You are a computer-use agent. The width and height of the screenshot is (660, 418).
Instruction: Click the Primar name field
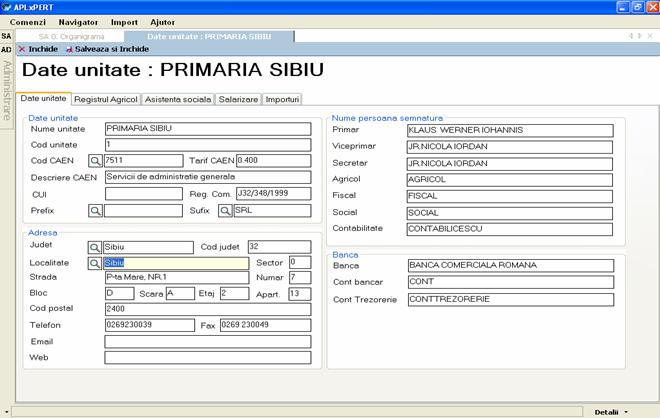[x=510, y=130]
